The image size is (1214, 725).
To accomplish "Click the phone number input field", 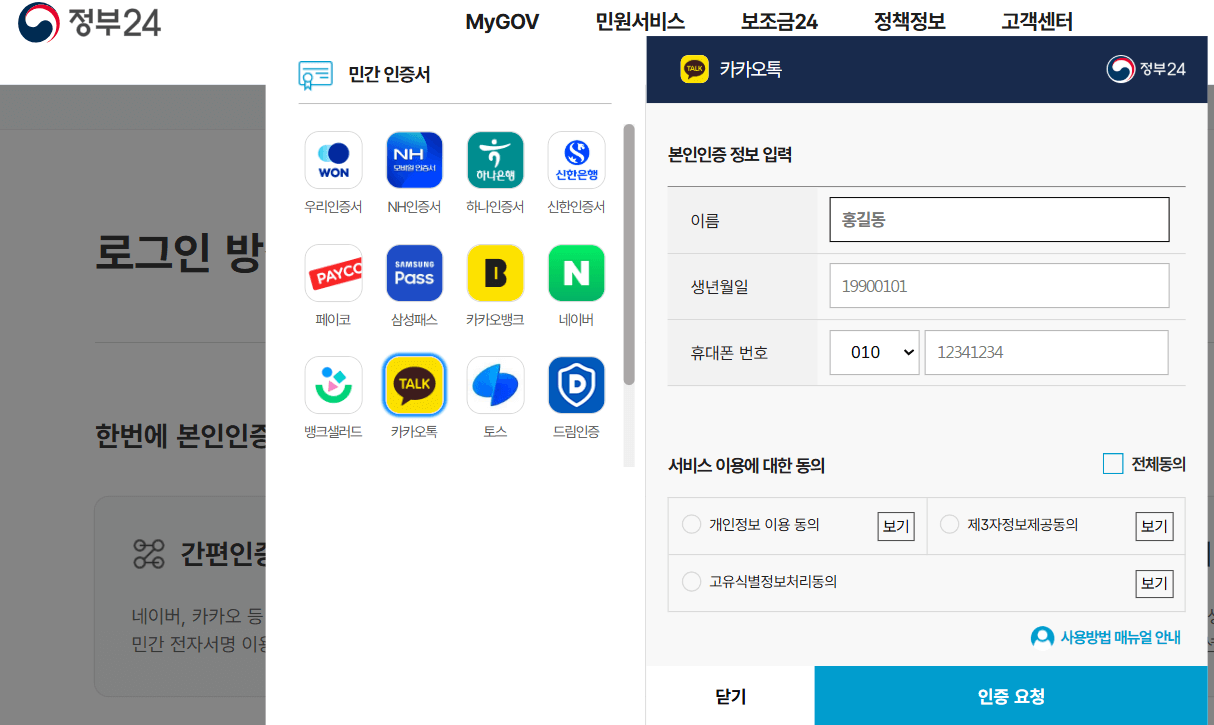I will coord(1046,353).
